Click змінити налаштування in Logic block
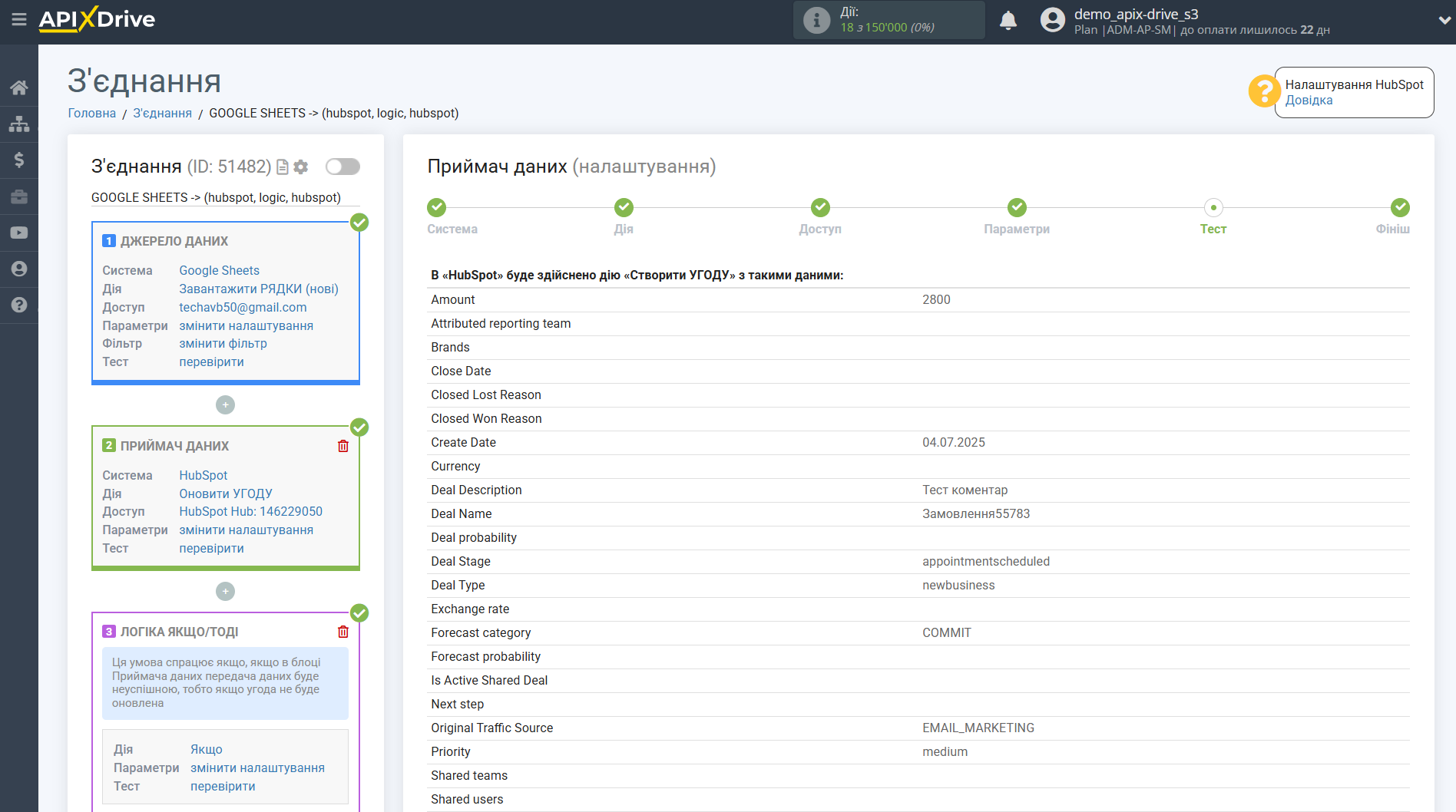 (257, 767)
